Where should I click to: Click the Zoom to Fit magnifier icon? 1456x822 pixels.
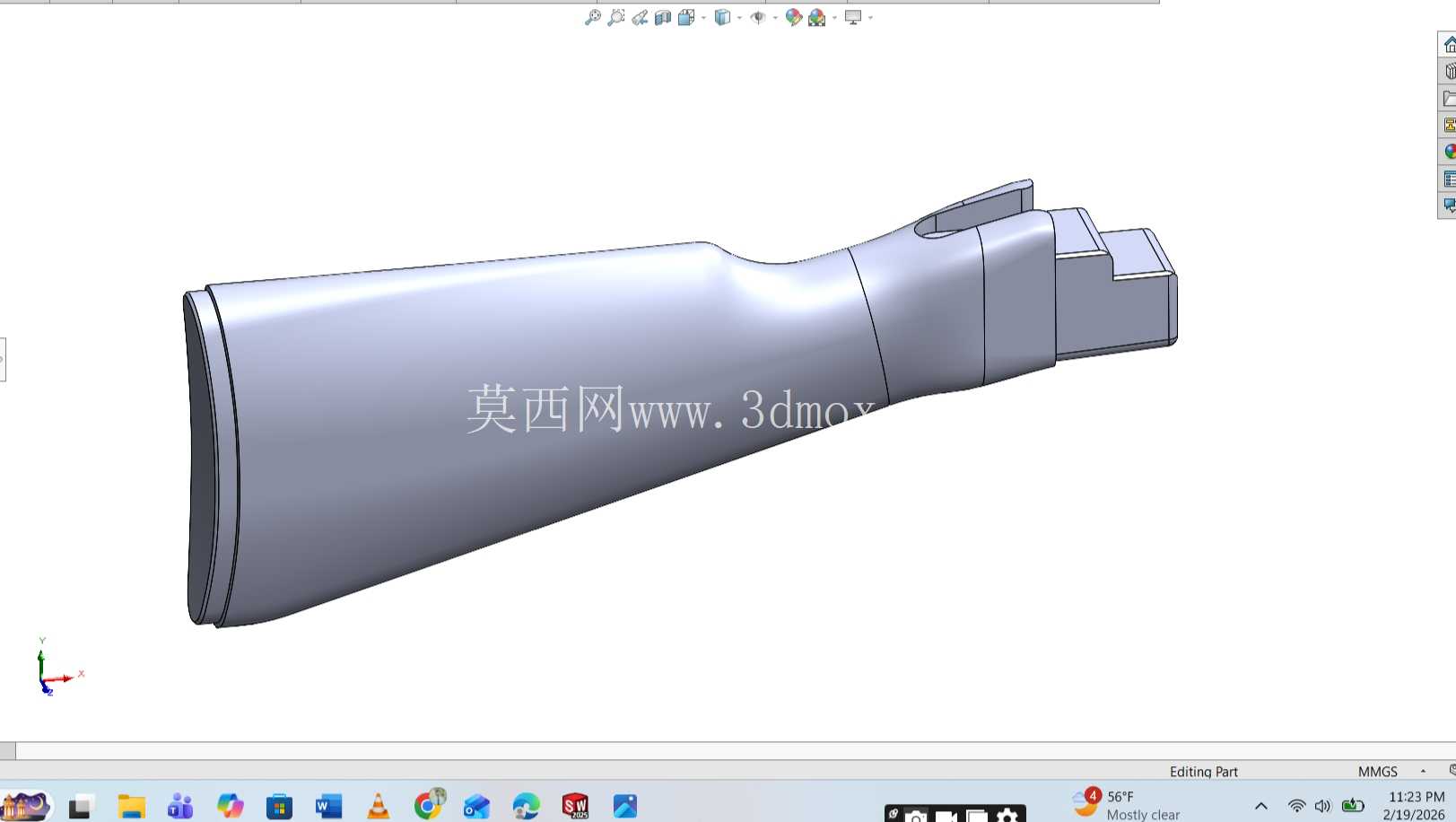pyautogui.click(x=593, y=17)
